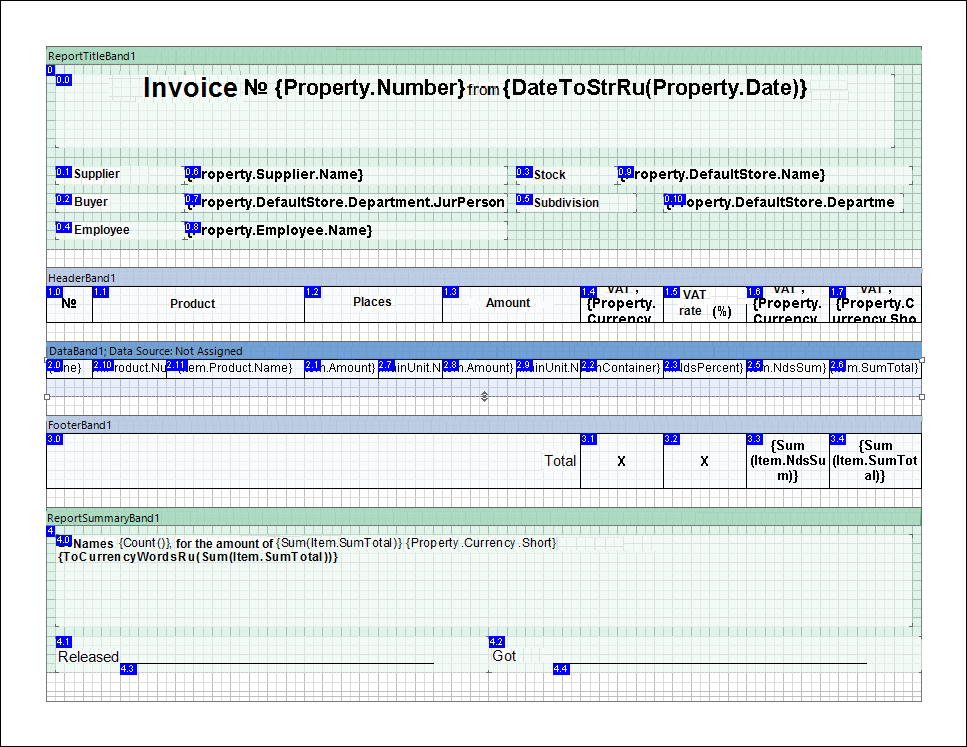The height and width of the screenshot is (747, 967).
Task: Select the ReportTitleBand1 header bar
Action: [x=484, y=56]
